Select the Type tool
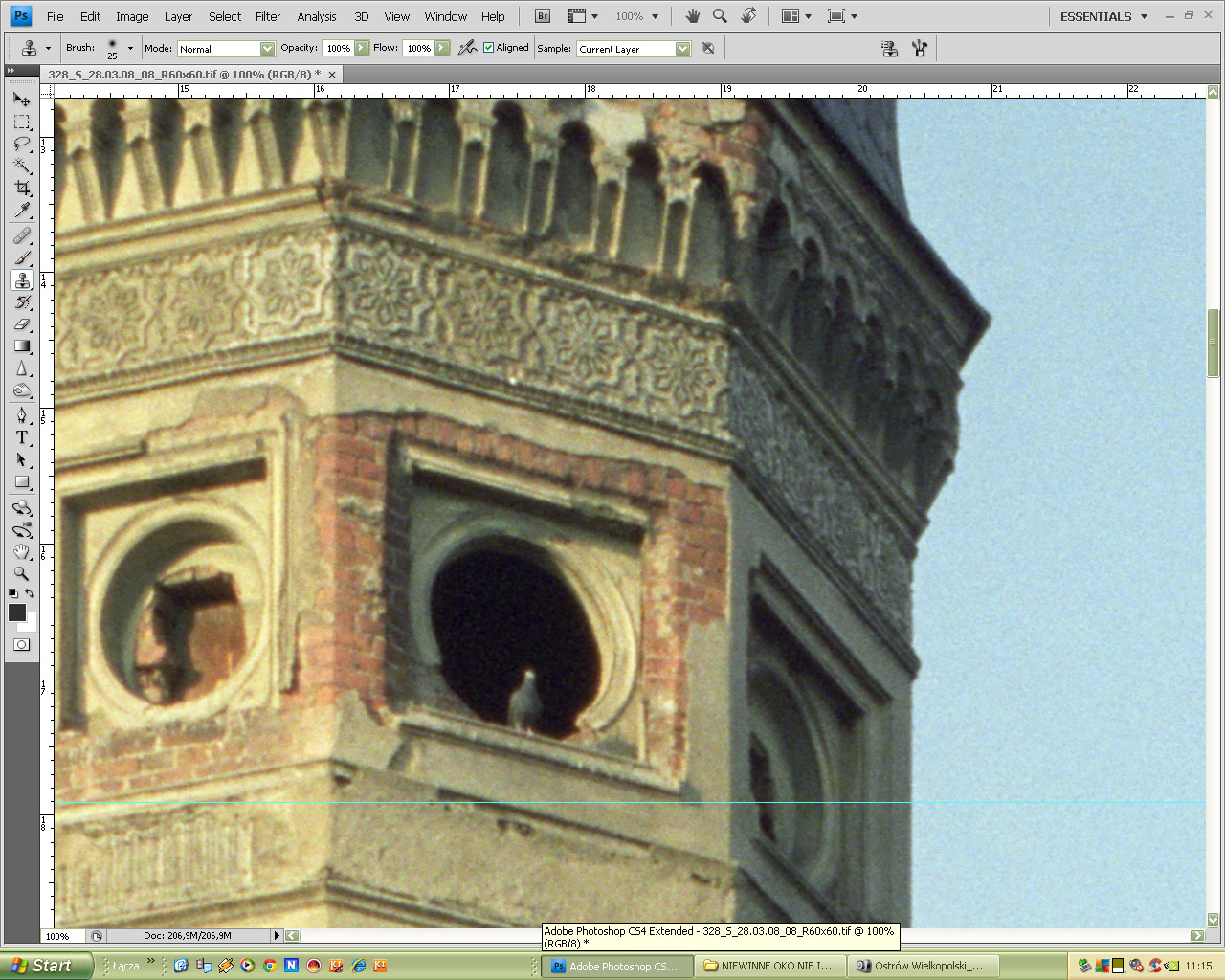This screenshot has width=1225, height=980. [x=21, y=437]
